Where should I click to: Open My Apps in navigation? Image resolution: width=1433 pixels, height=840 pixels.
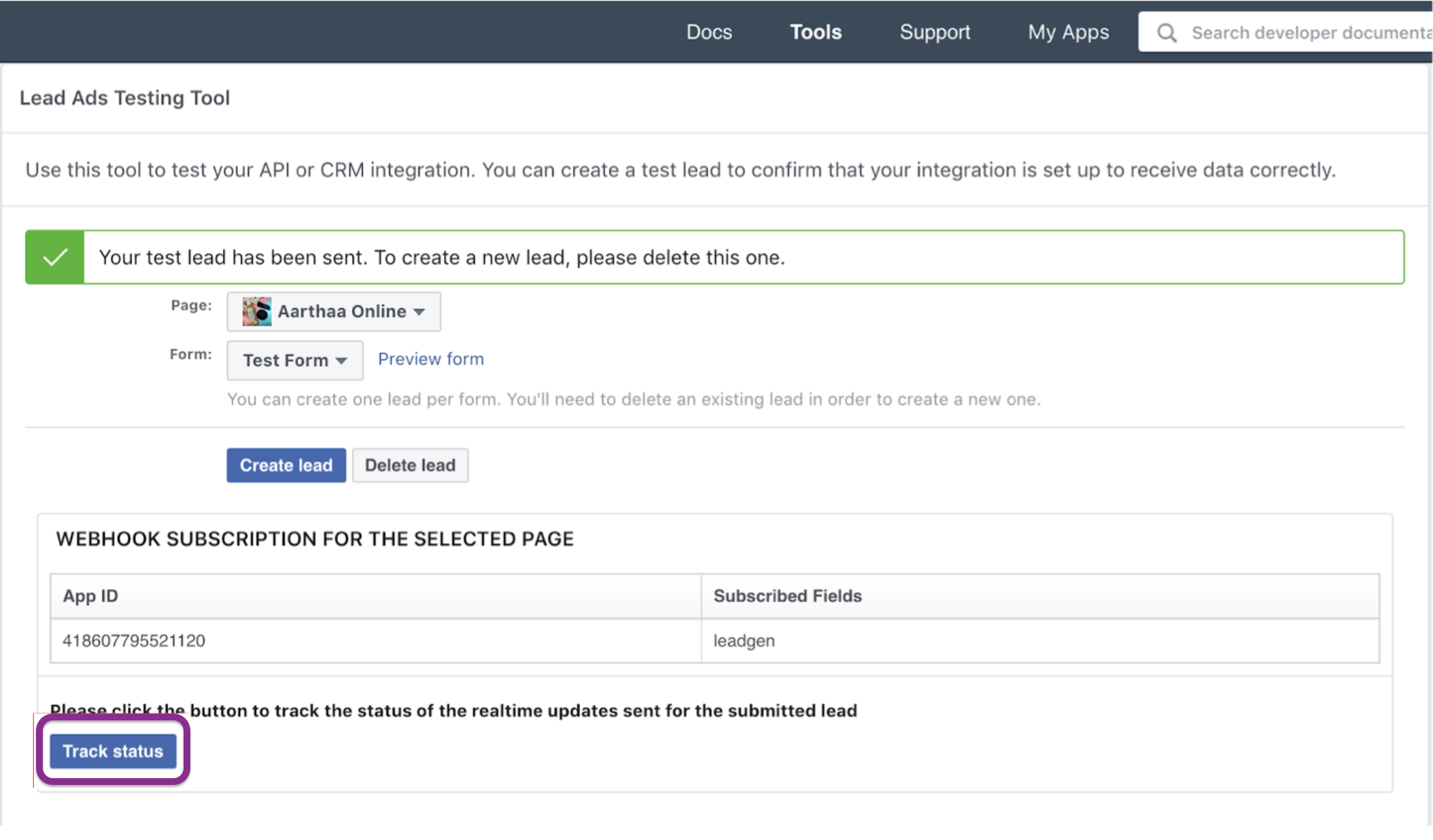(1068, 32)
